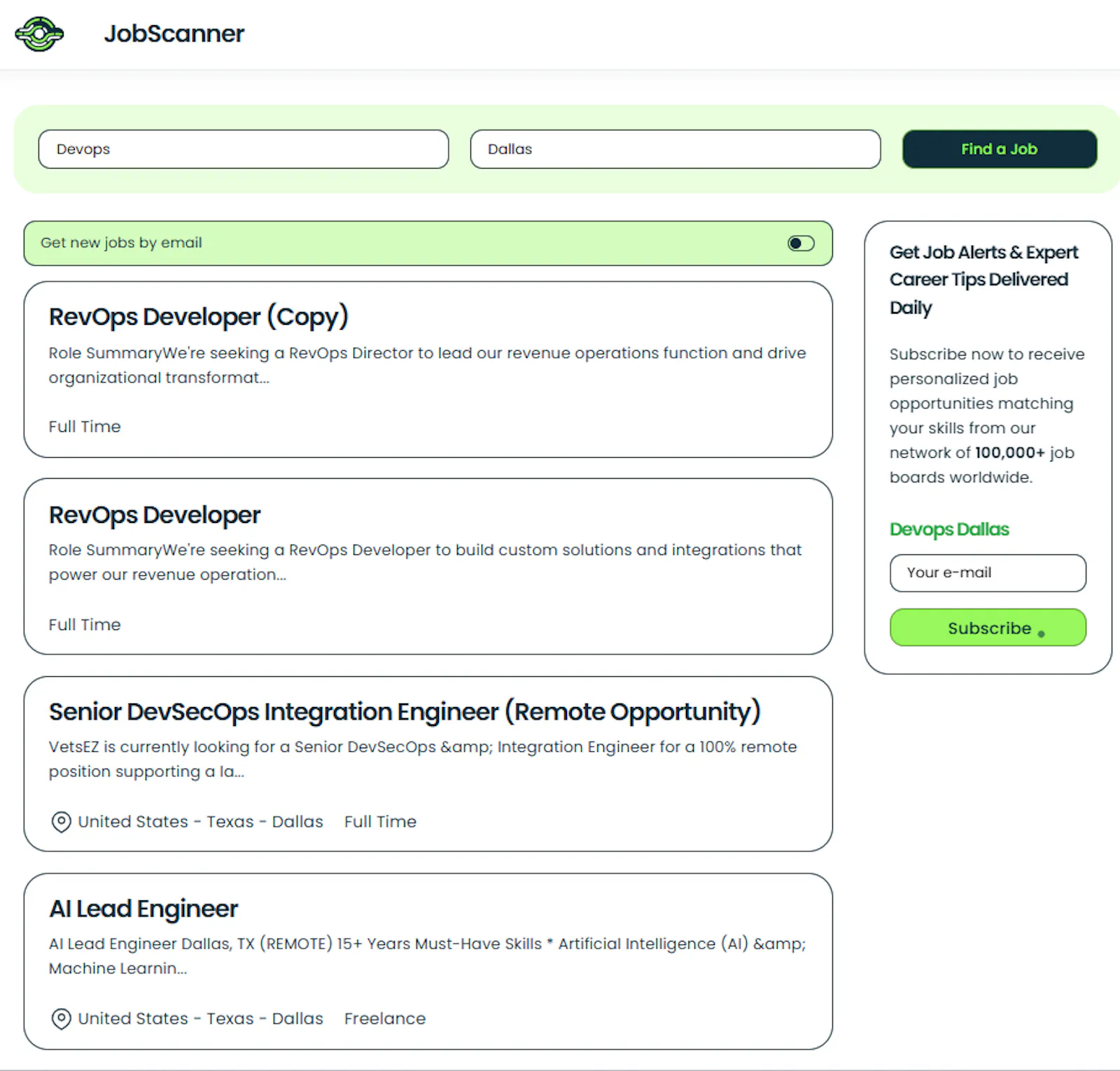The height and width of the screenshot is (1071, 1120).
Task: Click RevOps Director role summary description
Action: [x=427, y=365]
